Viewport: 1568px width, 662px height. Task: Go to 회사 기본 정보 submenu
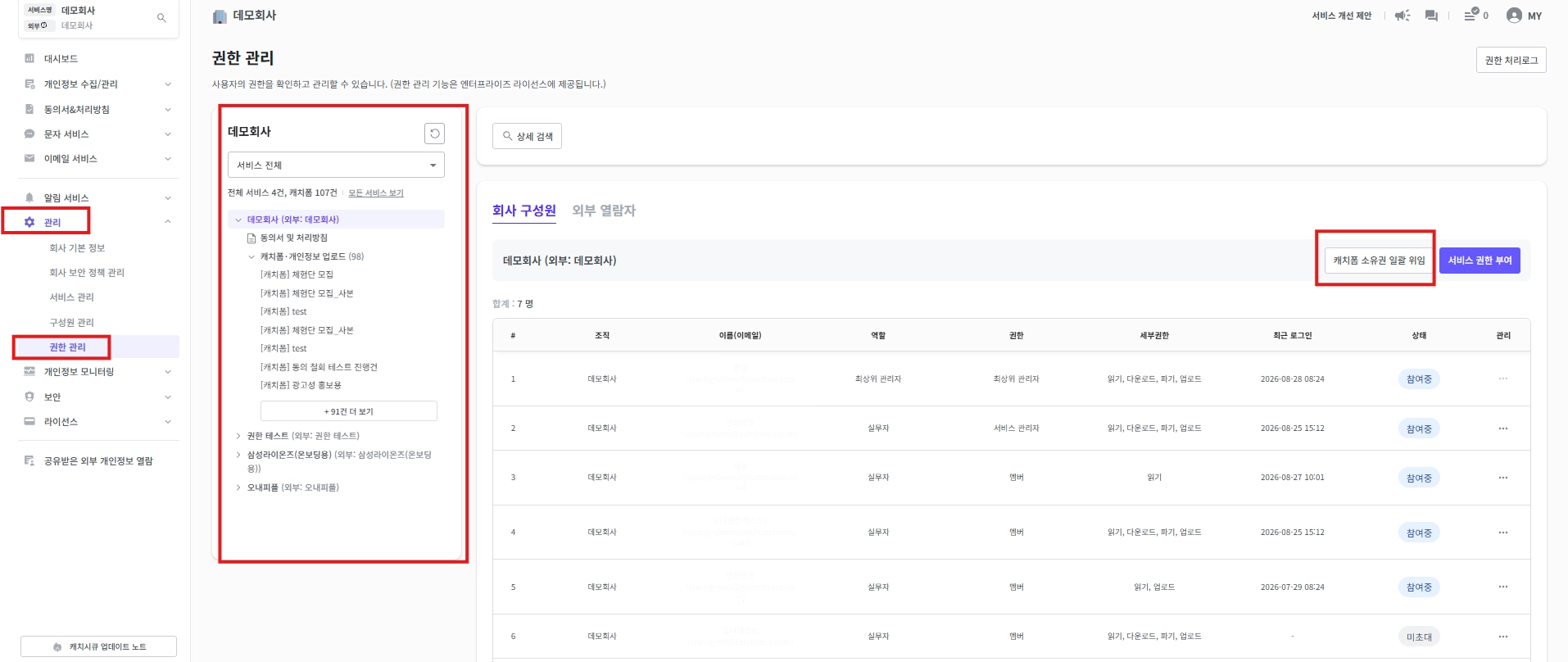tap(77, 247)
